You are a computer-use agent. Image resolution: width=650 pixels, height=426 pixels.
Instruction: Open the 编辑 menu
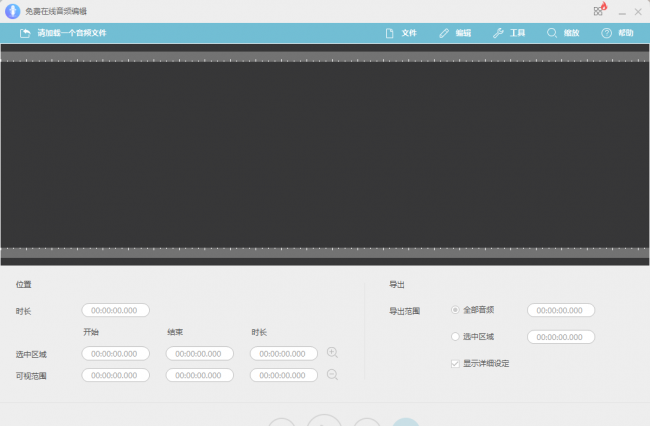pos(455,33)
